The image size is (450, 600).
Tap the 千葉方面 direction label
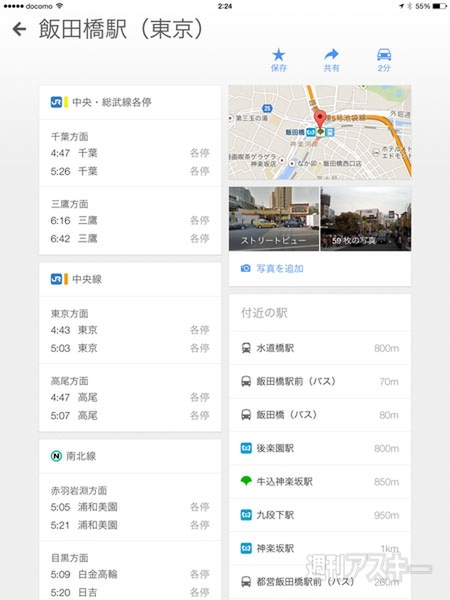click(70, 137)
